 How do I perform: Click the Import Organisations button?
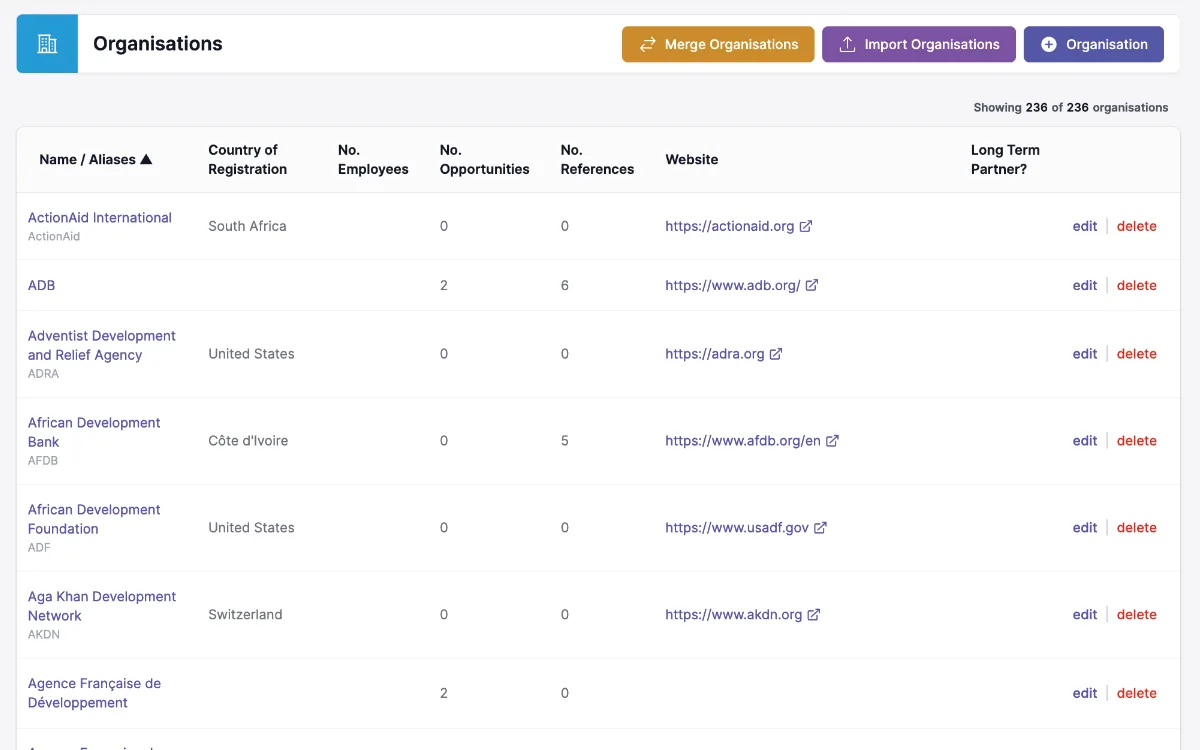pyautogui.click(x=919, y=44)
